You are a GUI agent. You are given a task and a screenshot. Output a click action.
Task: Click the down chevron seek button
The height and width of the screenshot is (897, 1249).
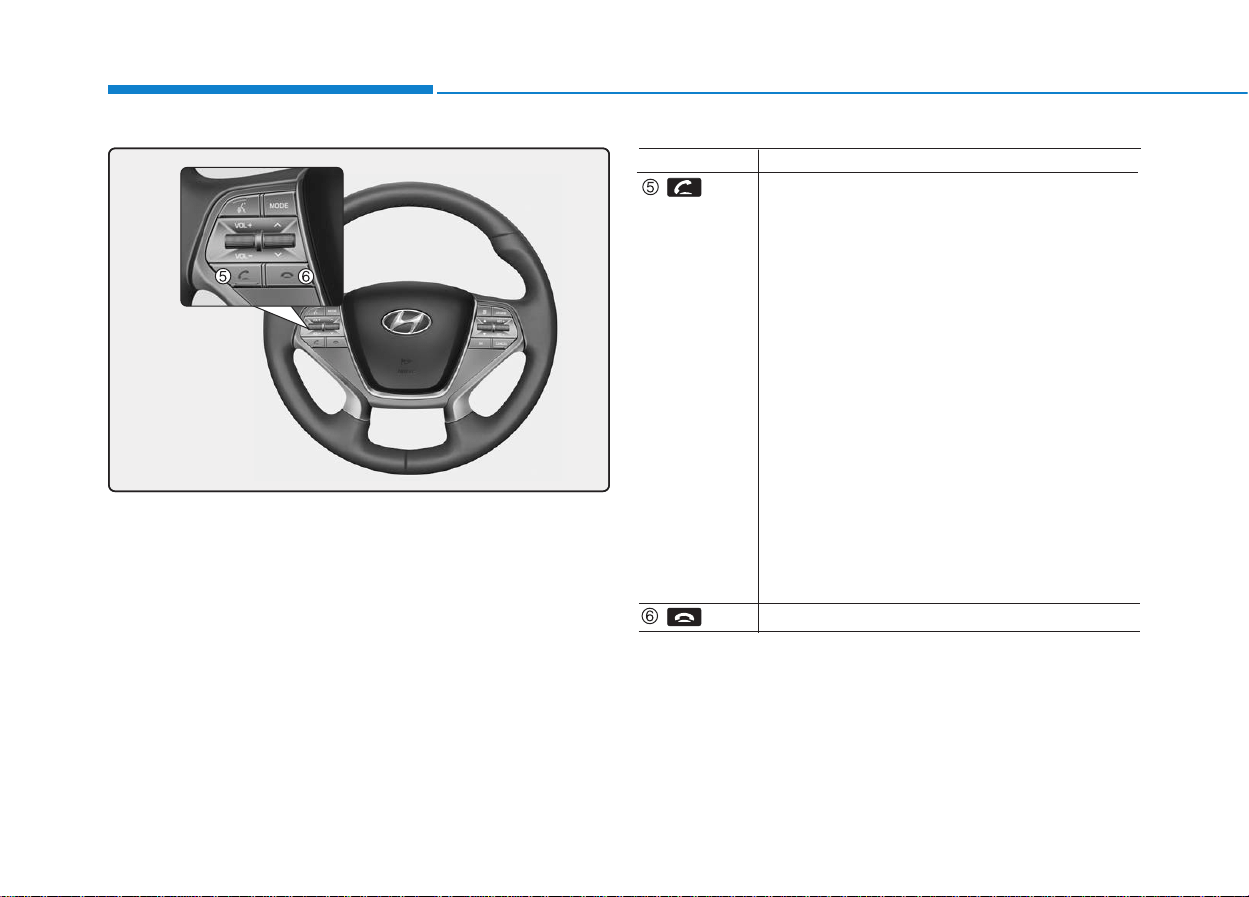(x=278, y=254)
